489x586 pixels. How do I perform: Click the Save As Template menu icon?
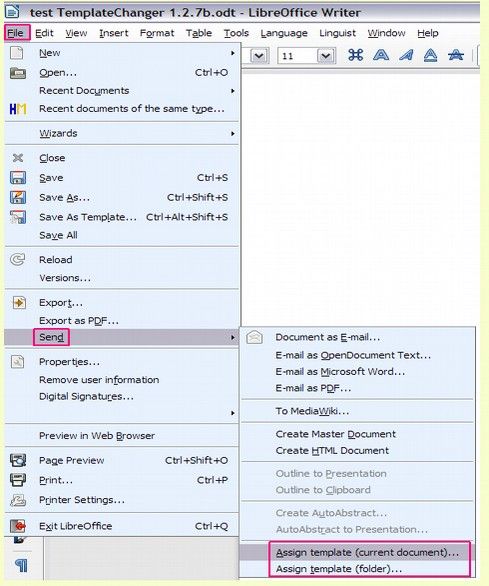click(x=18, y=217)
